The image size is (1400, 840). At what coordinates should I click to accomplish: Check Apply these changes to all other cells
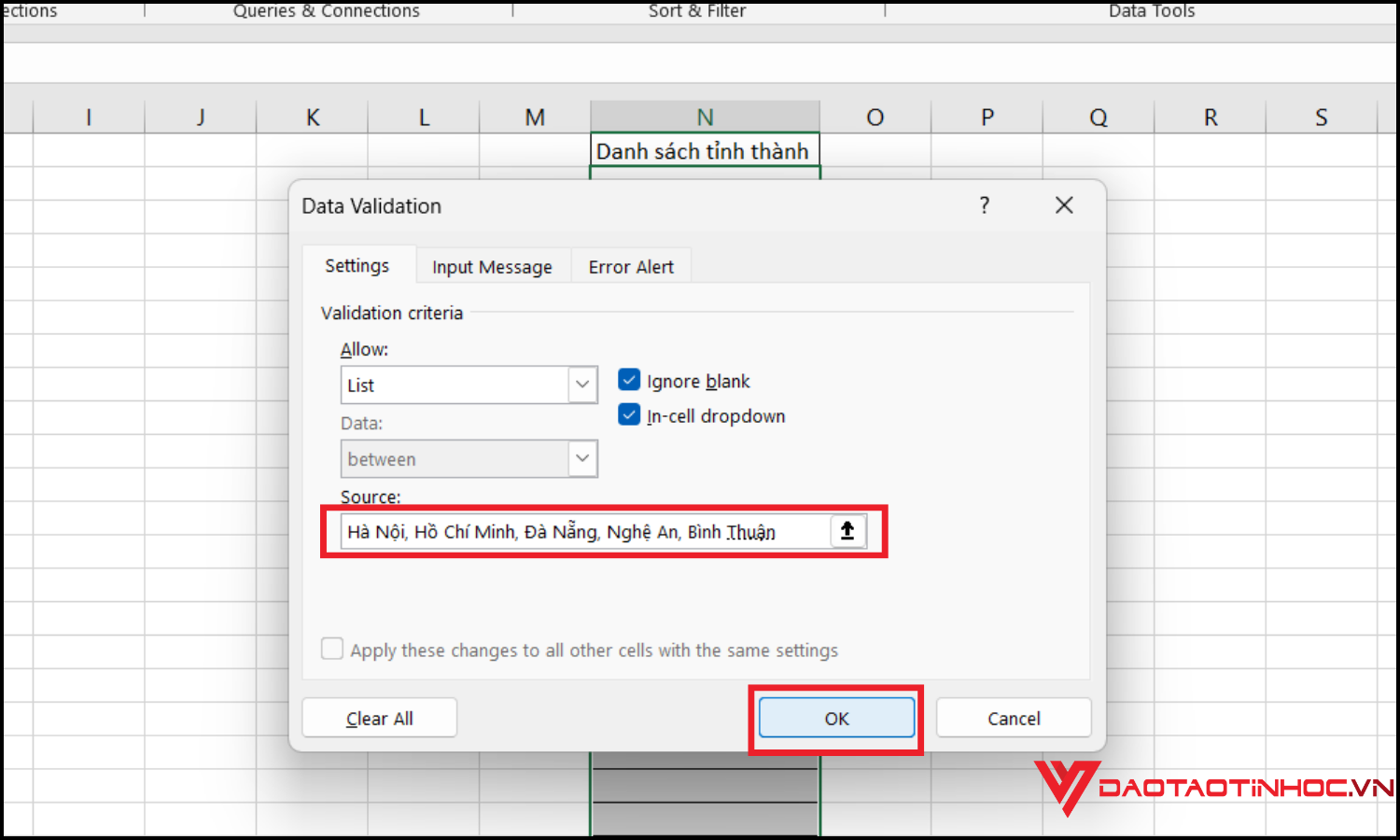click(332, 649)
